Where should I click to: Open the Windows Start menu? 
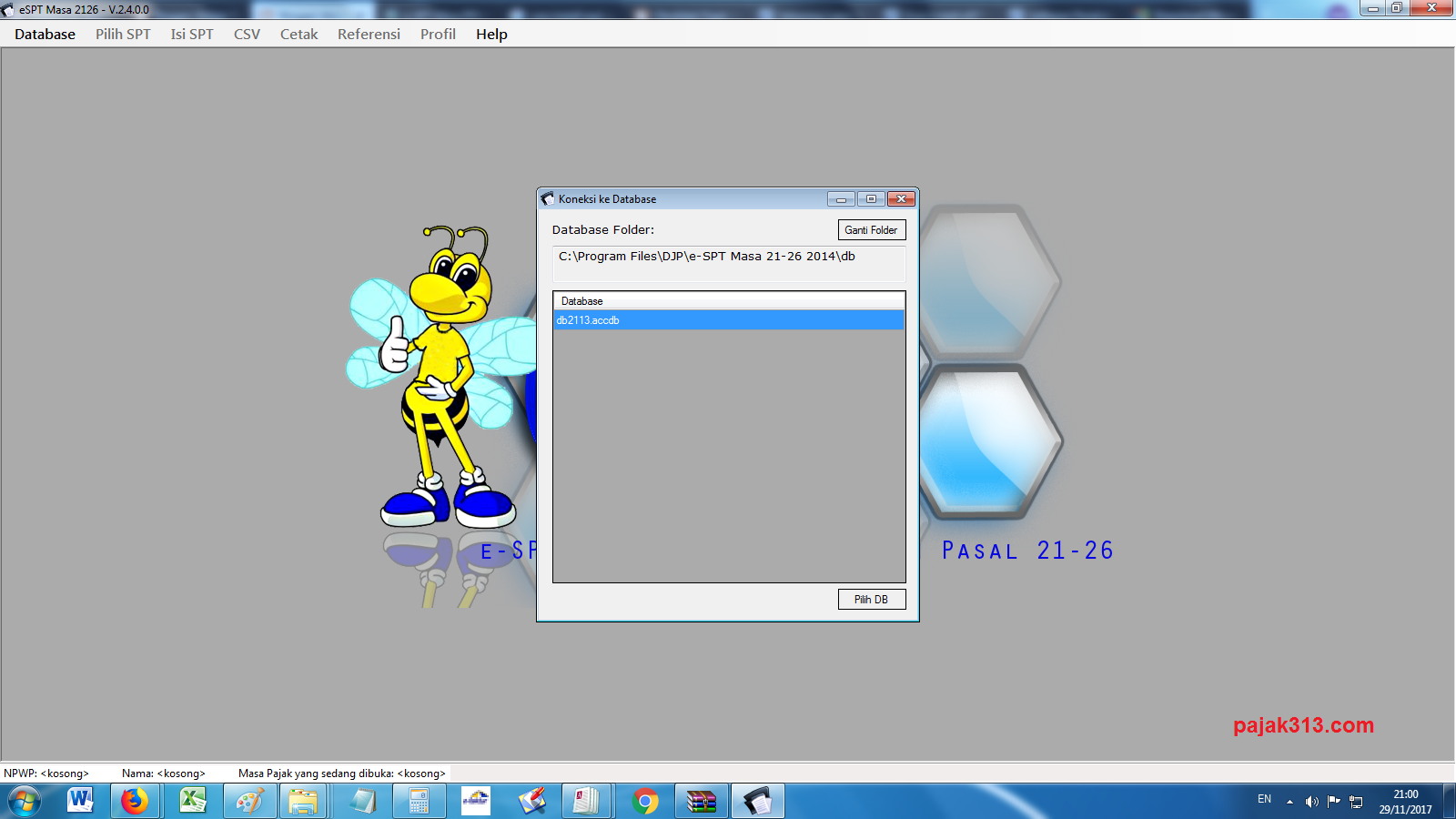[x=25, y=802]
